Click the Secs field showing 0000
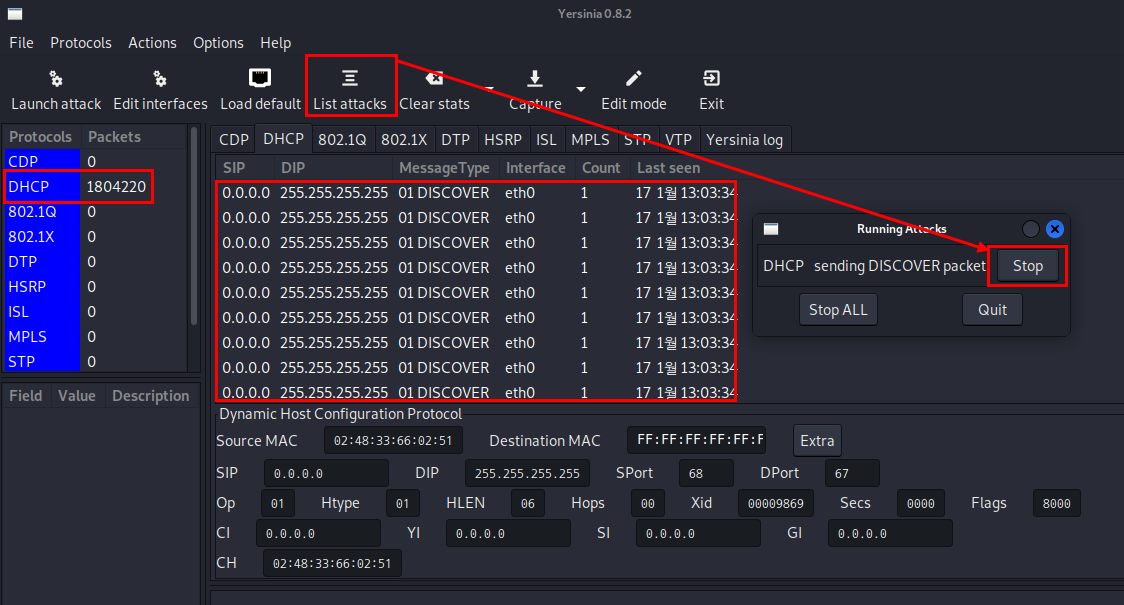1124x605 pixels. 920,503
